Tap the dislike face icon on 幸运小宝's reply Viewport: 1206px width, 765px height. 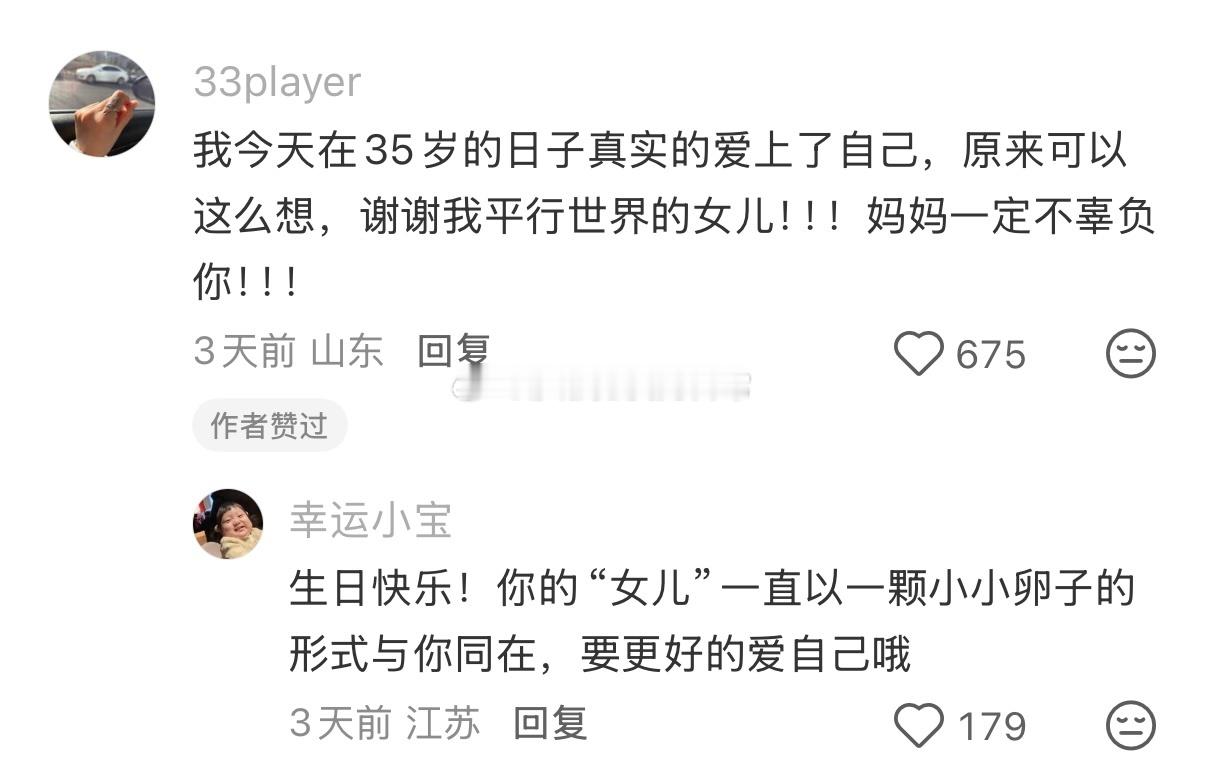tap(1131, 725)
